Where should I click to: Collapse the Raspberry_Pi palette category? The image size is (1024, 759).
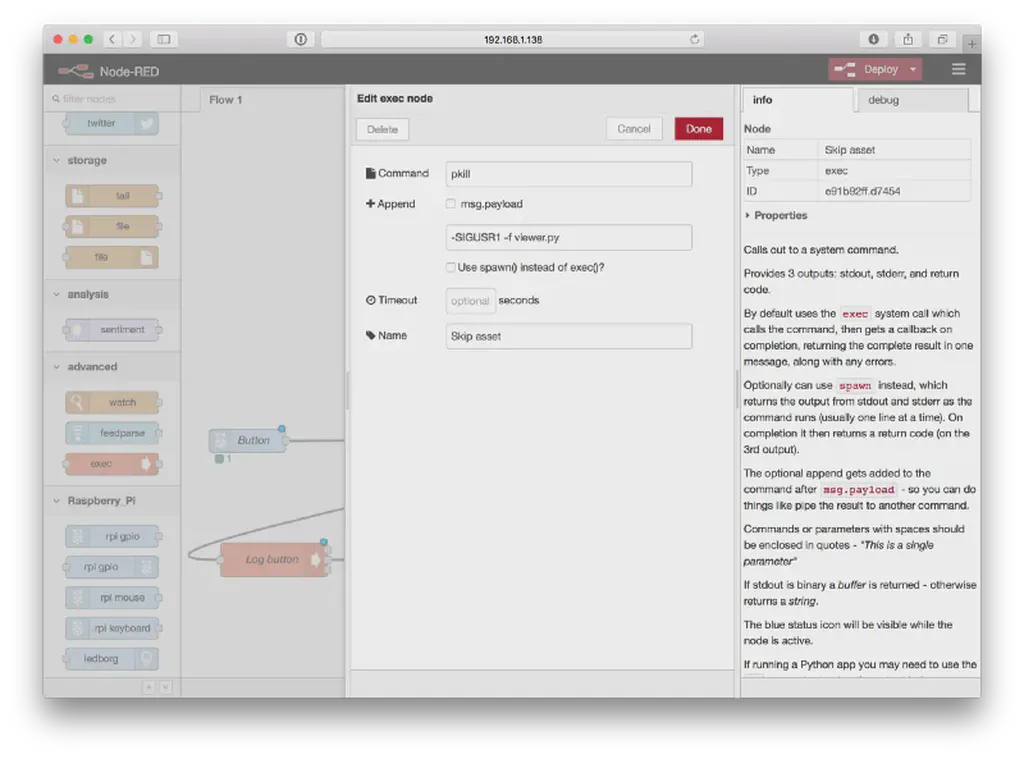click(x=100, y=501)
